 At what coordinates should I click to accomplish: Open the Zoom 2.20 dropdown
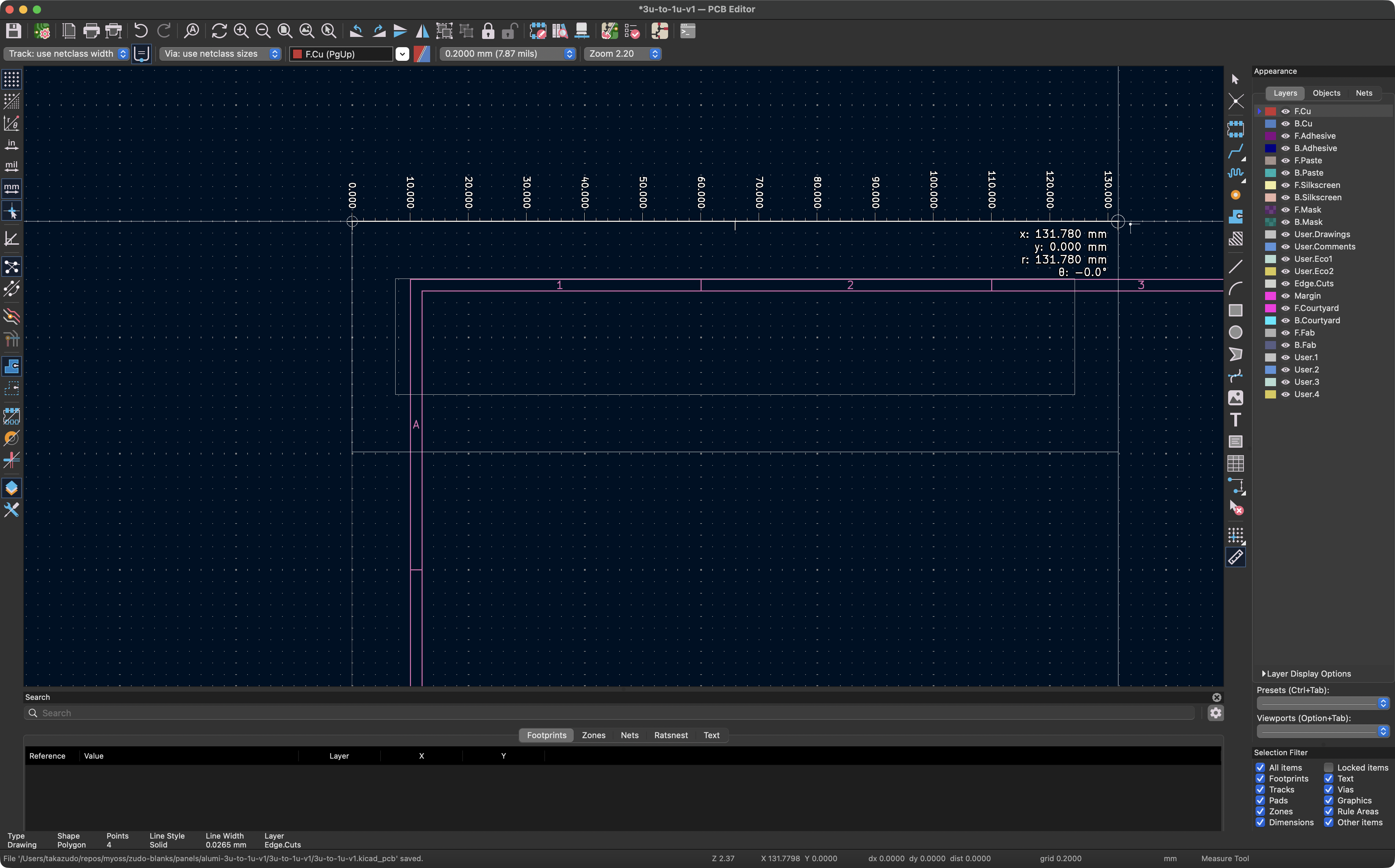[x=622, y=53]
